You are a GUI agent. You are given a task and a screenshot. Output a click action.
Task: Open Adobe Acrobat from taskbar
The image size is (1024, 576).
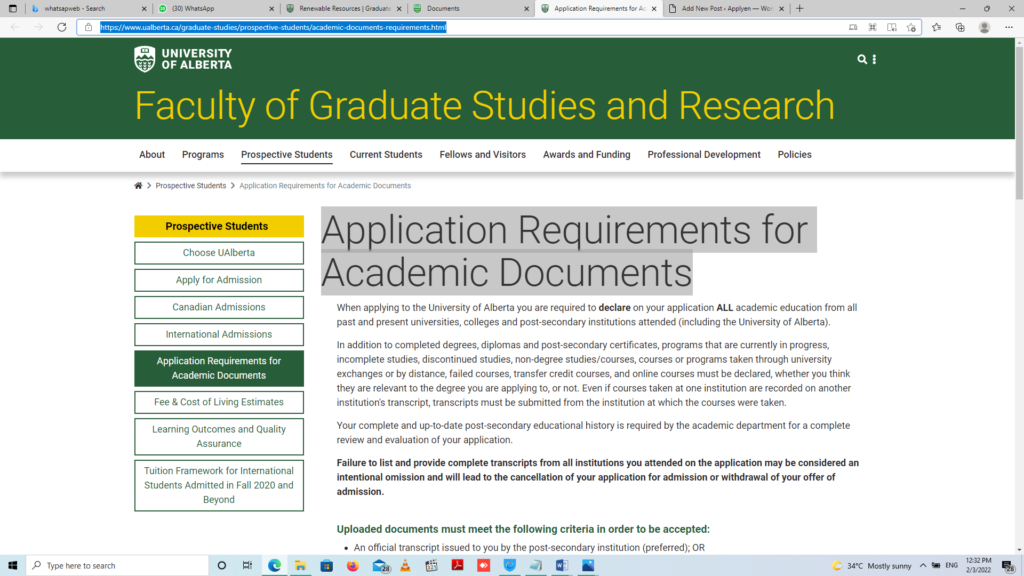(457, 566)
